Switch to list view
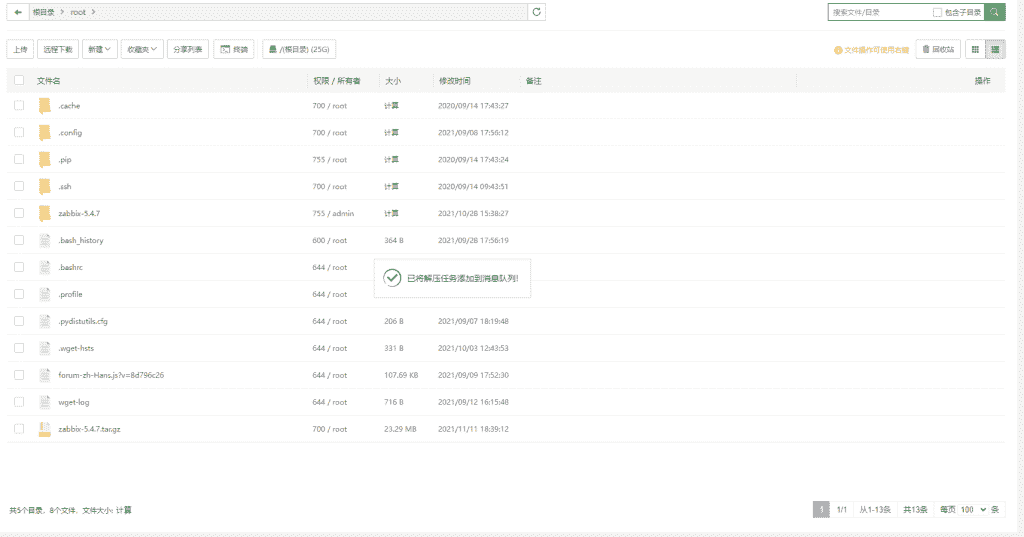Image resolution: width=1024 pixels, height=537 pixels. pyautogui.click(x=995, y=50)
